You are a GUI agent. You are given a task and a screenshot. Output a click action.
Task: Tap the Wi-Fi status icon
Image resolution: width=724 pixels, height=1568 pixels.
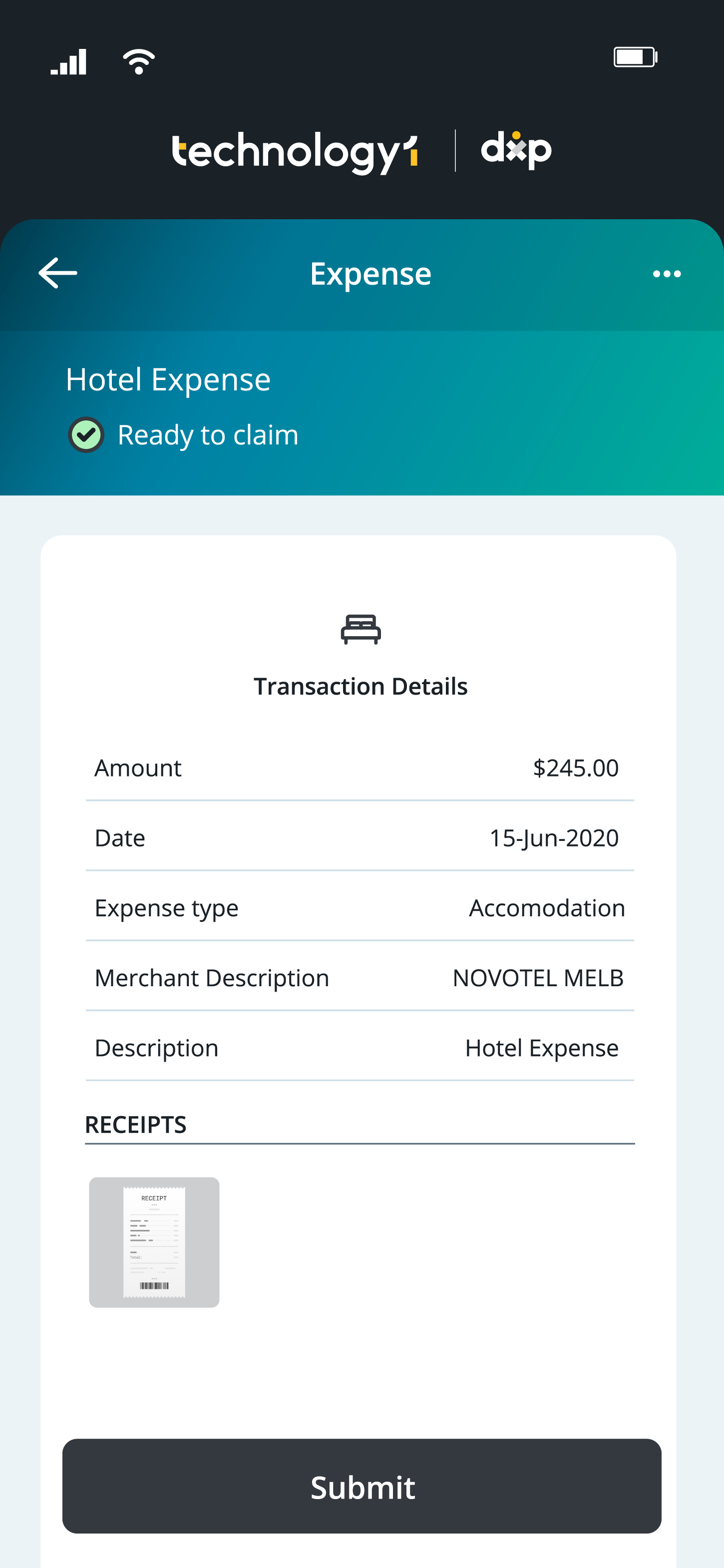click(x=139, y=61)
